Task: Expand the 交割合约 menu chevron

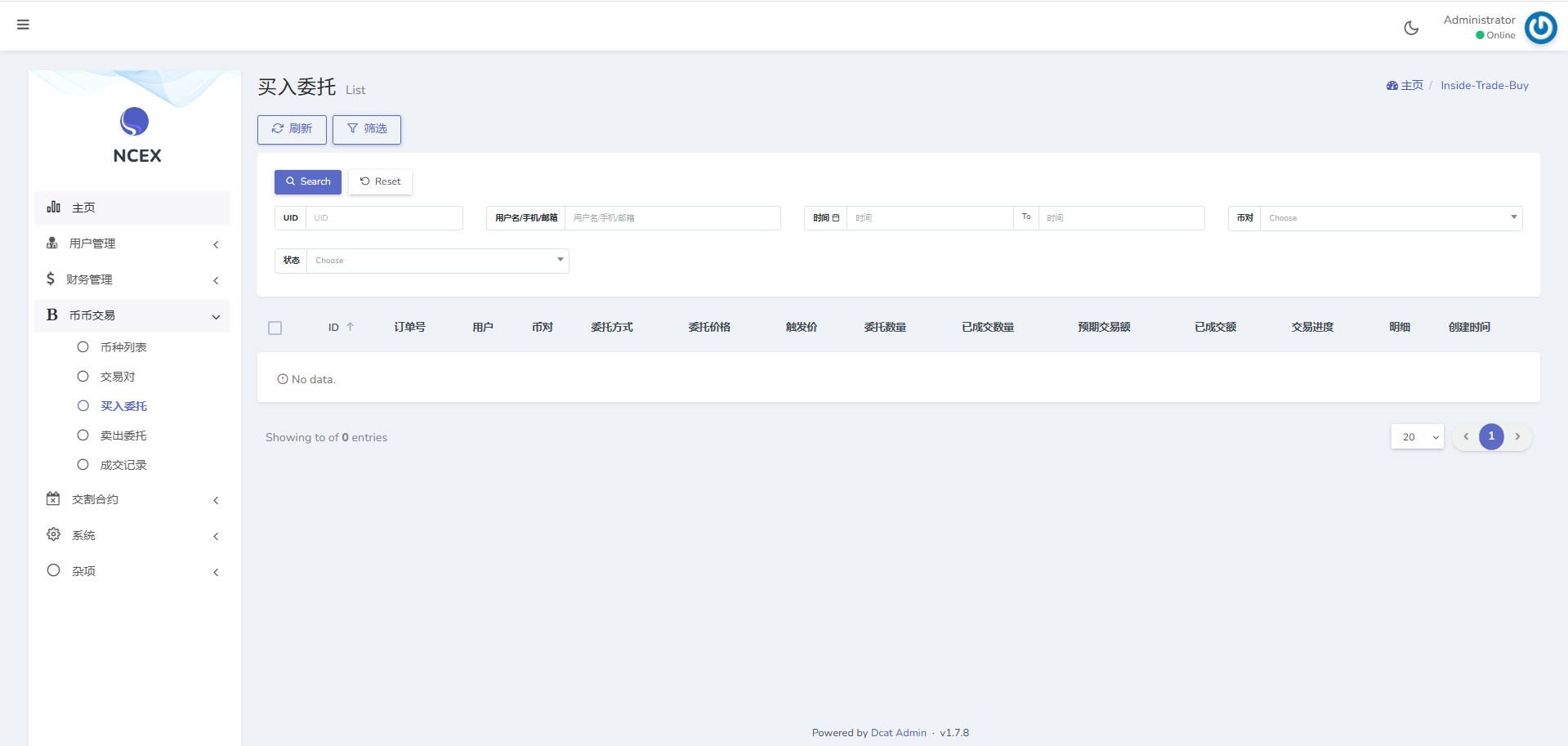Action: pos(216,500)
